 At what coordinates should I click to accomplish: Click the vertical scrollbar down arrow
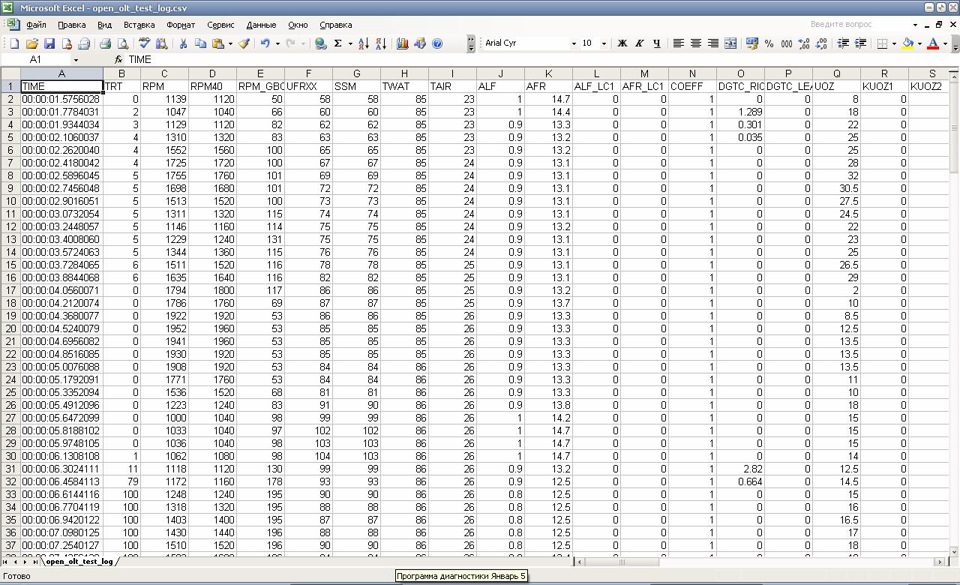[x=954, y=551]
